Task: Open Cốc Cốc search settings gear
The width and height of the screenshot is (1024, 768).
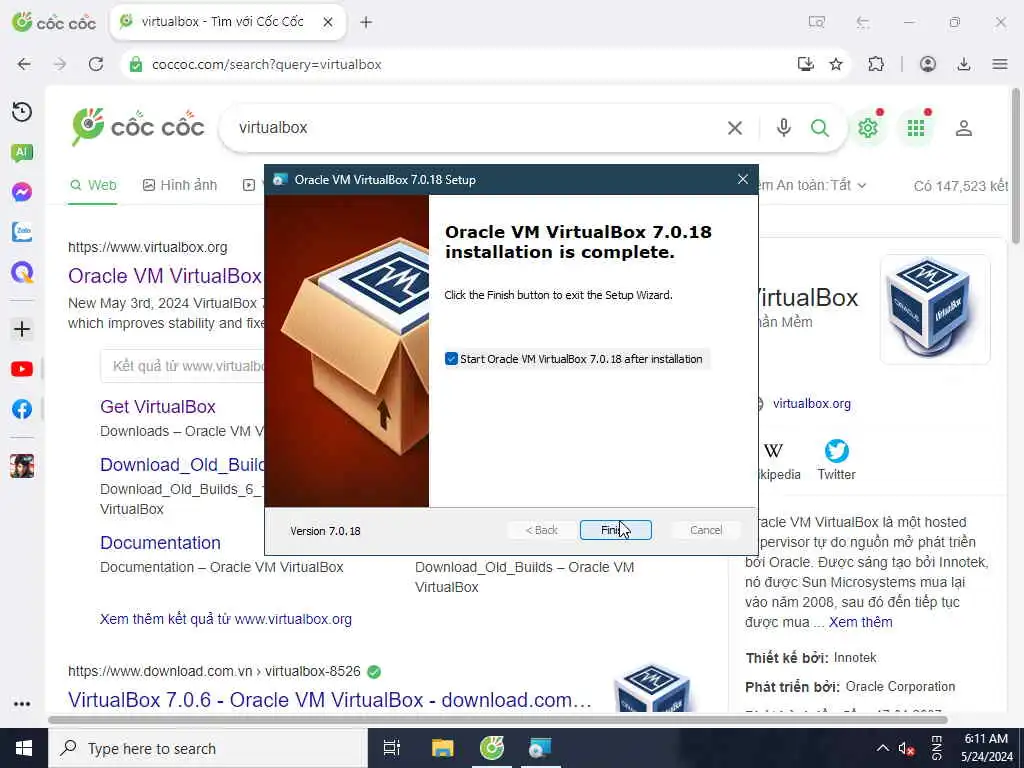Action: pyautogui.click(x=868, y=128)
